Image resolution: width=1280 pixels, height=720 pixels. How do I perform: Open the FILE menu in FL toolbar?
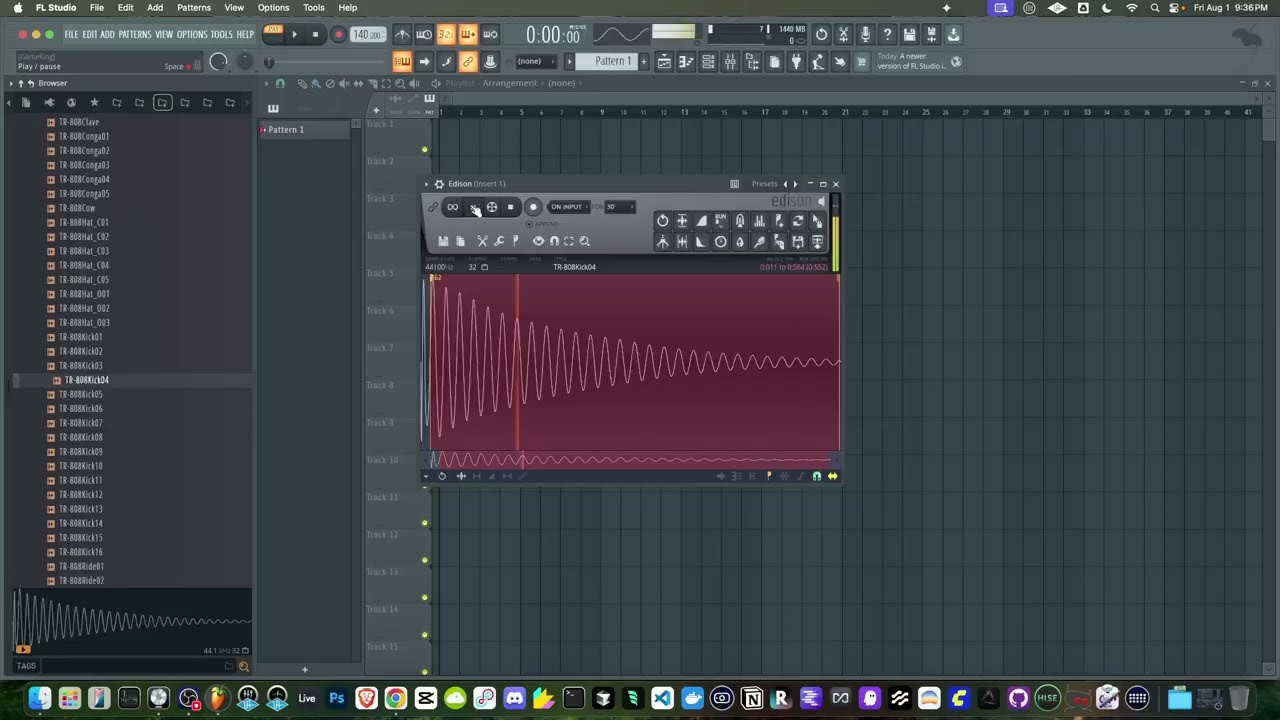tap(71, 34)
